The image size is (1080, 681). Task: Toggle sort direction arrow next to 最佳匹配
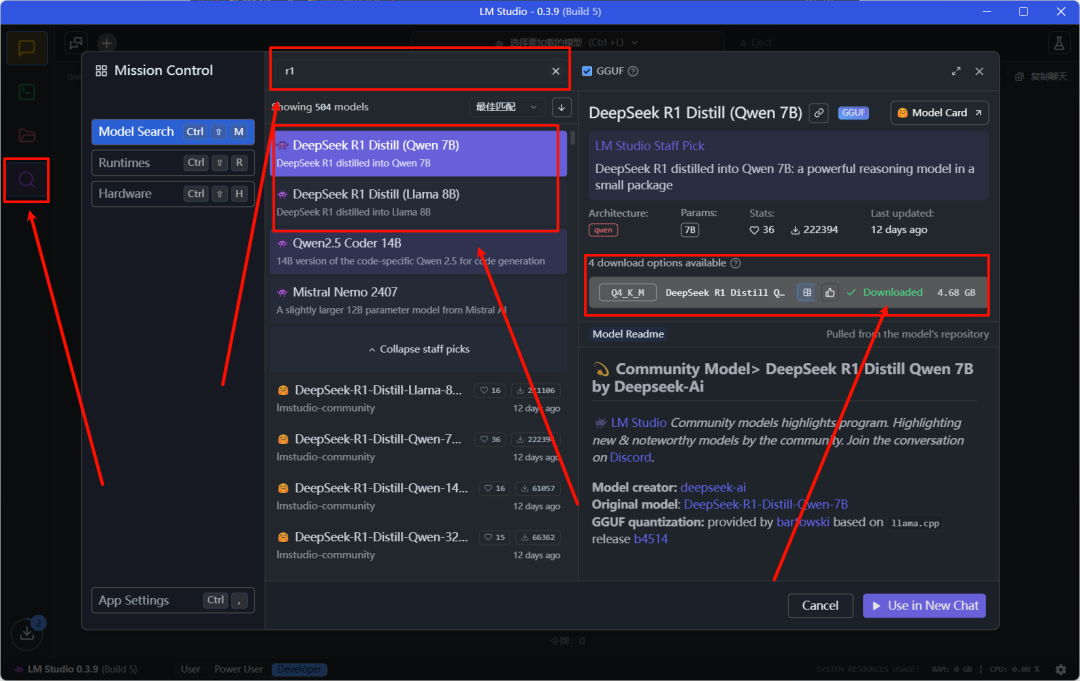pyautogui.click(x=561, y=107)
